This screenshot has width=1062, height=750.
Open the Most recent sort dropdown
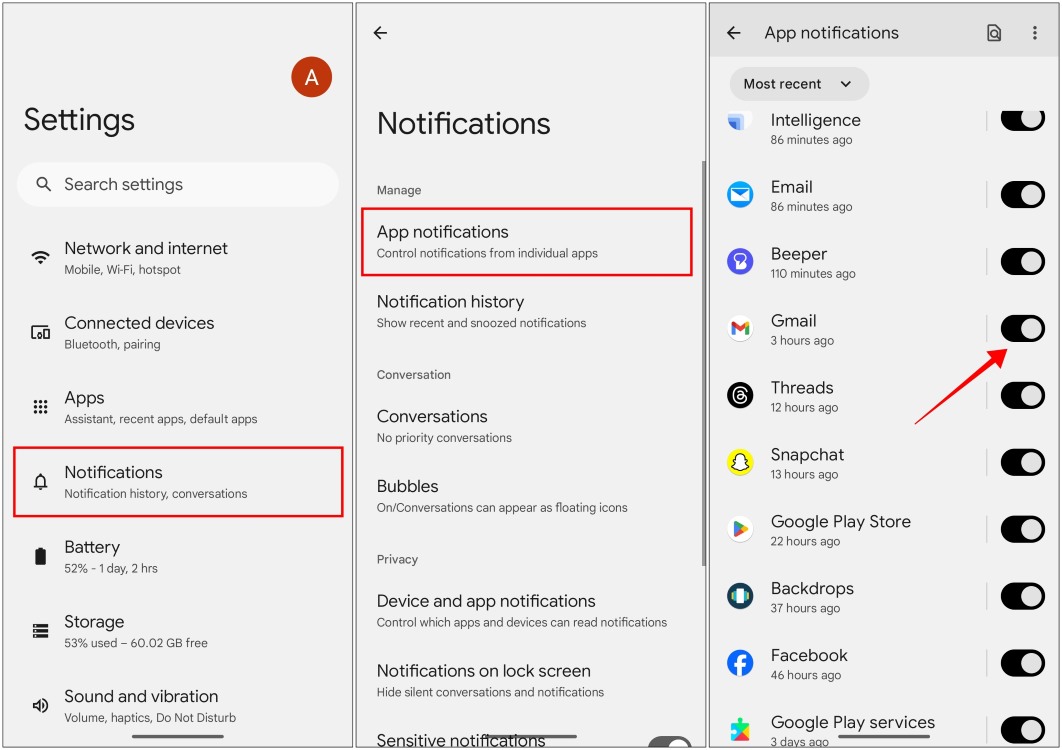(798, 84)
